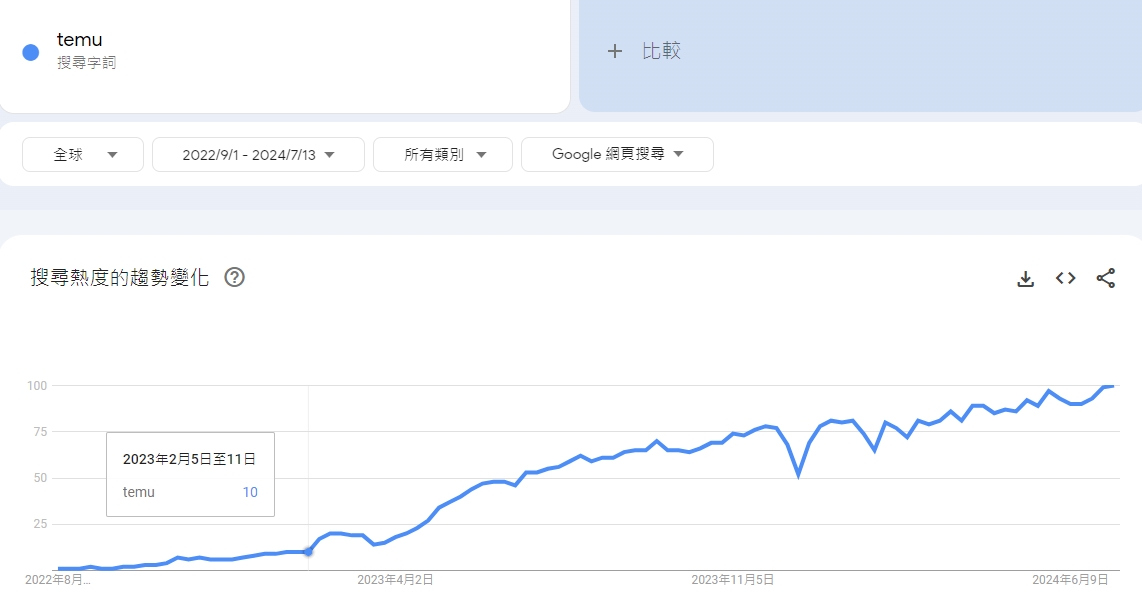Click the 2023年4月2日 axis label
Viewport: 1142px width, 602px height.
395,580
